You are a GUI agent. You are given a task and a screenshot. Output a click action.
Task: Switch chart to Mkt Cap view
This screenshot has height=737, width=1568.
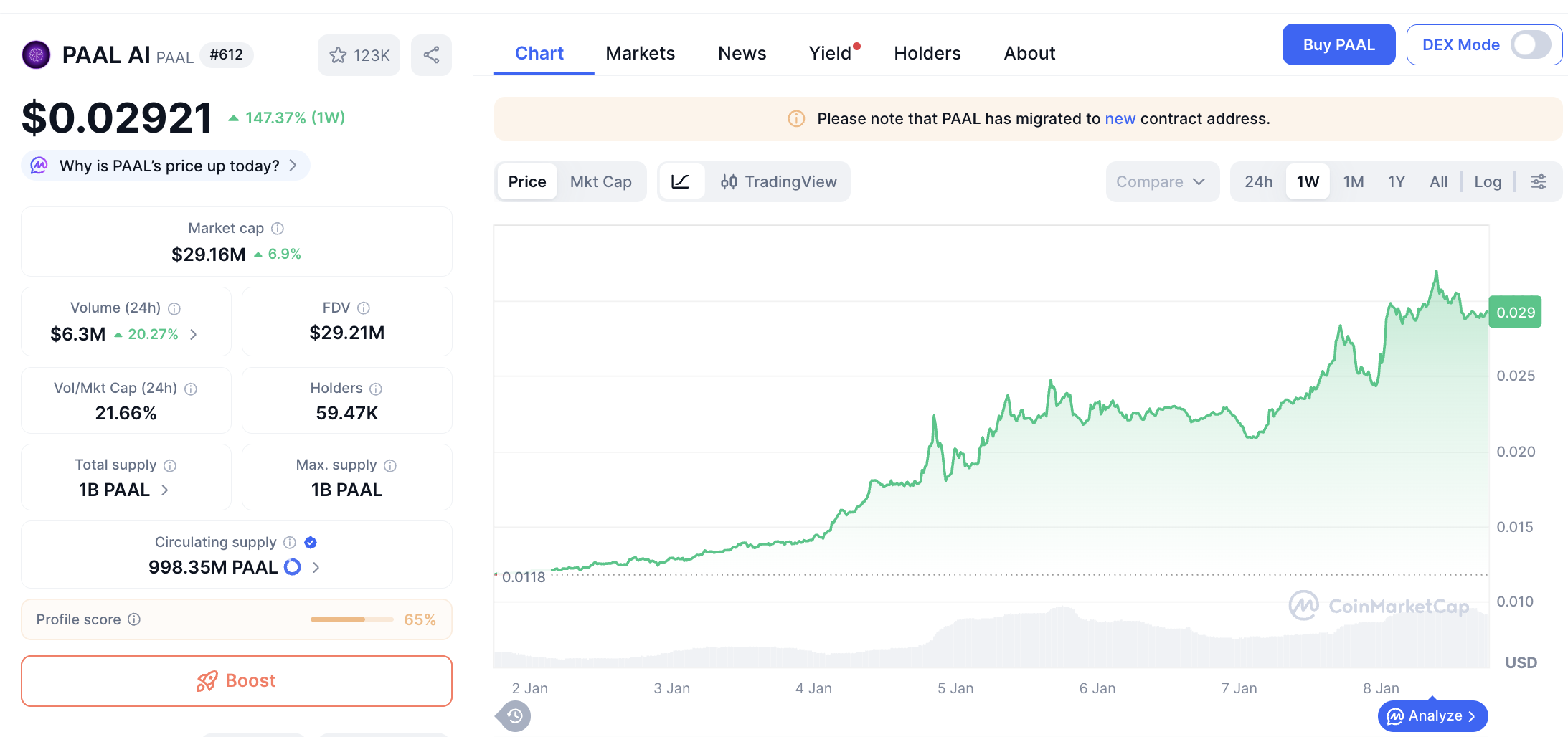[x=600, y=182]
